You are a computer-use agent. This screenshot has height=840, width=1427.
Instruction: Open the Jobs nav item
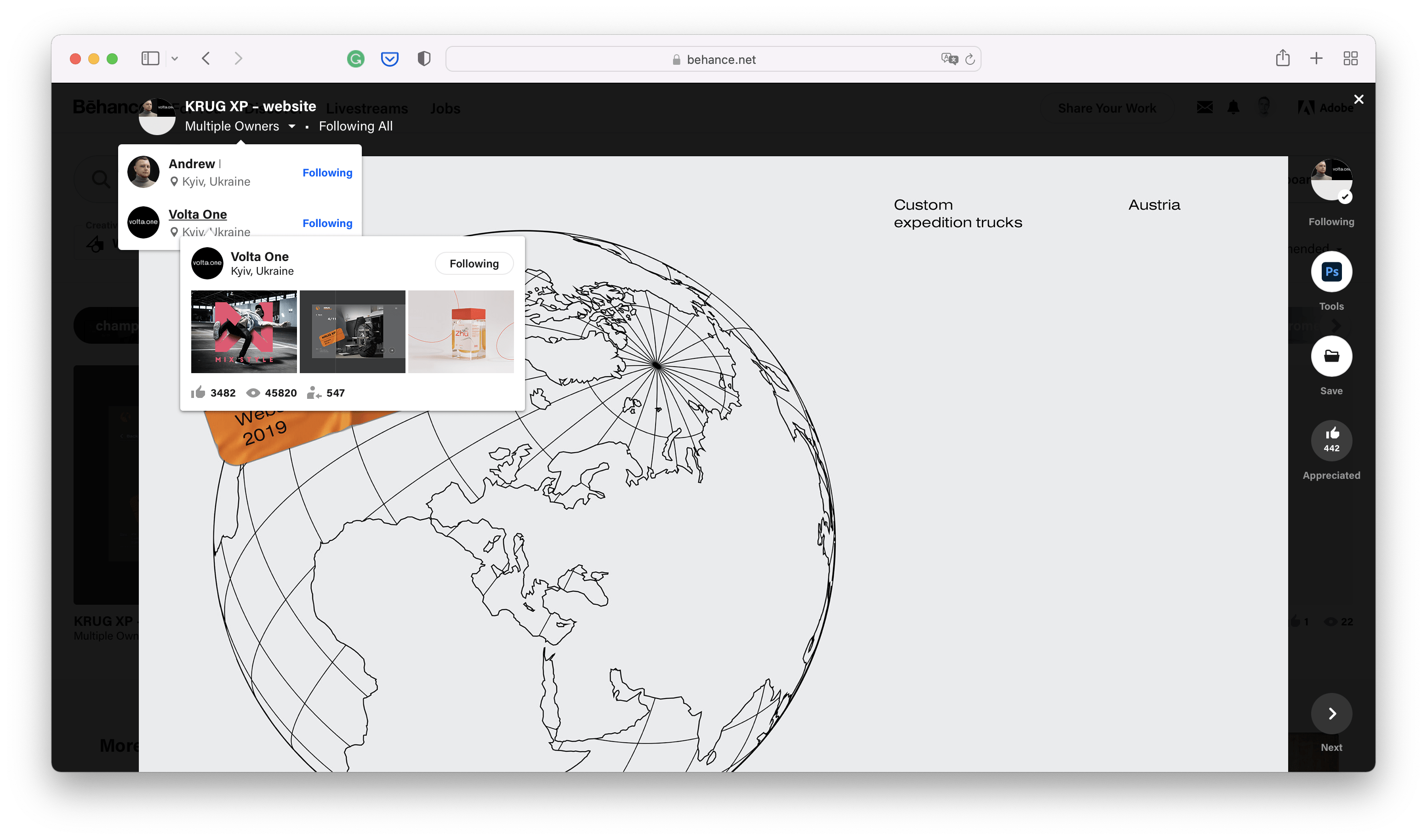[x=445, y=108]
